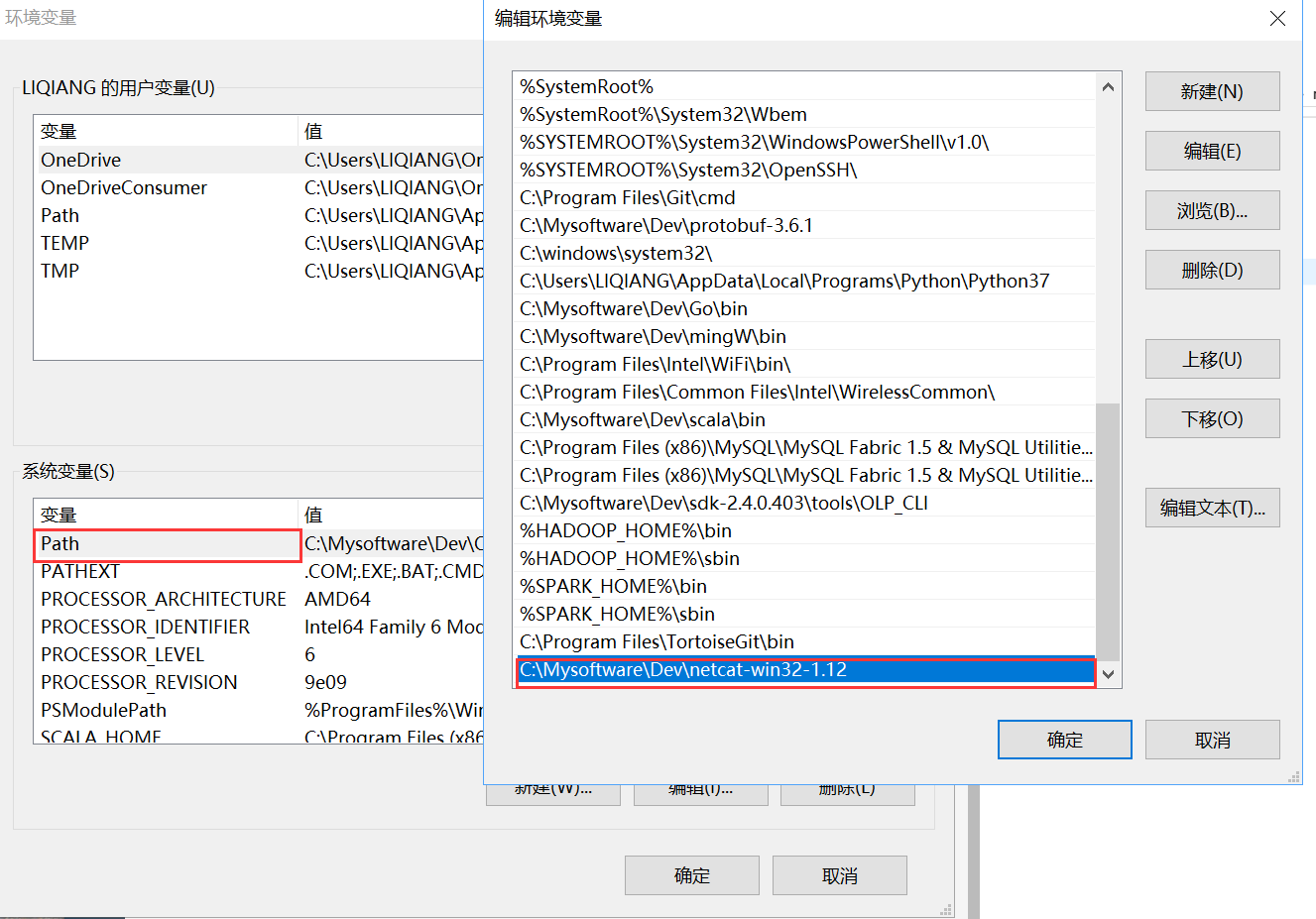Screen dimensions: 1316x919
Task: Click 确定 at the bottom of environment variables window
Action: (x=691, y=874)
